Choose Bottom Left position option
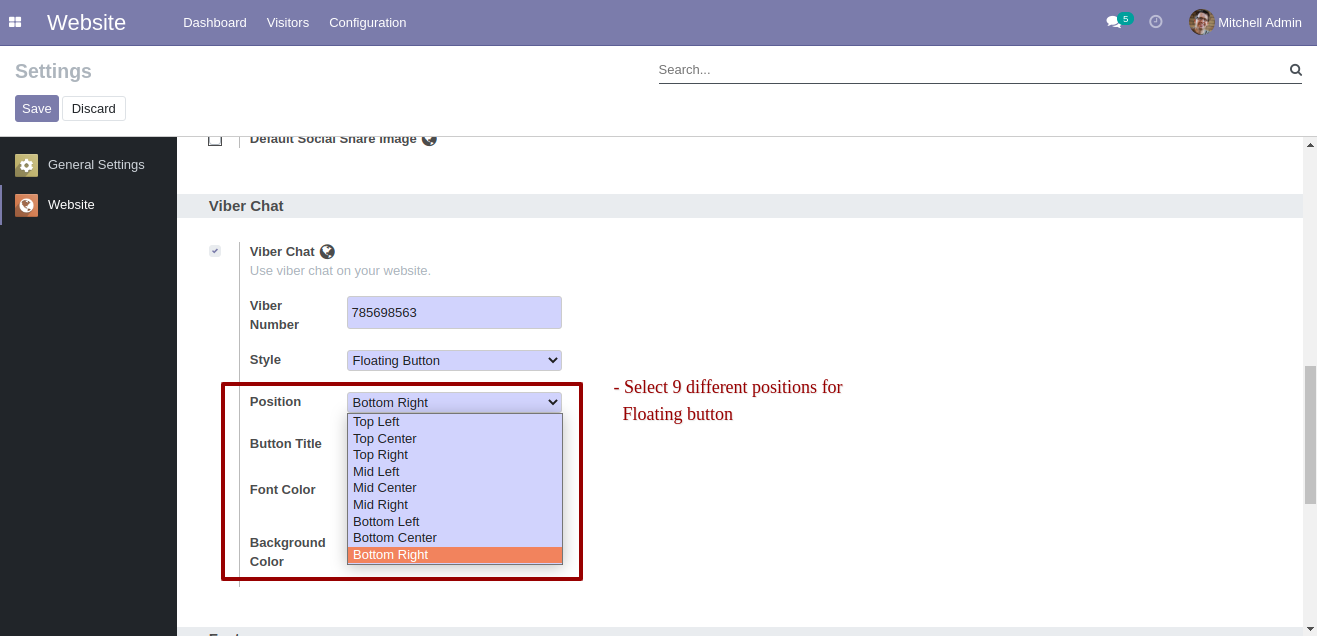The width and height of the screenshot is (1317, 636). point(455,522)
